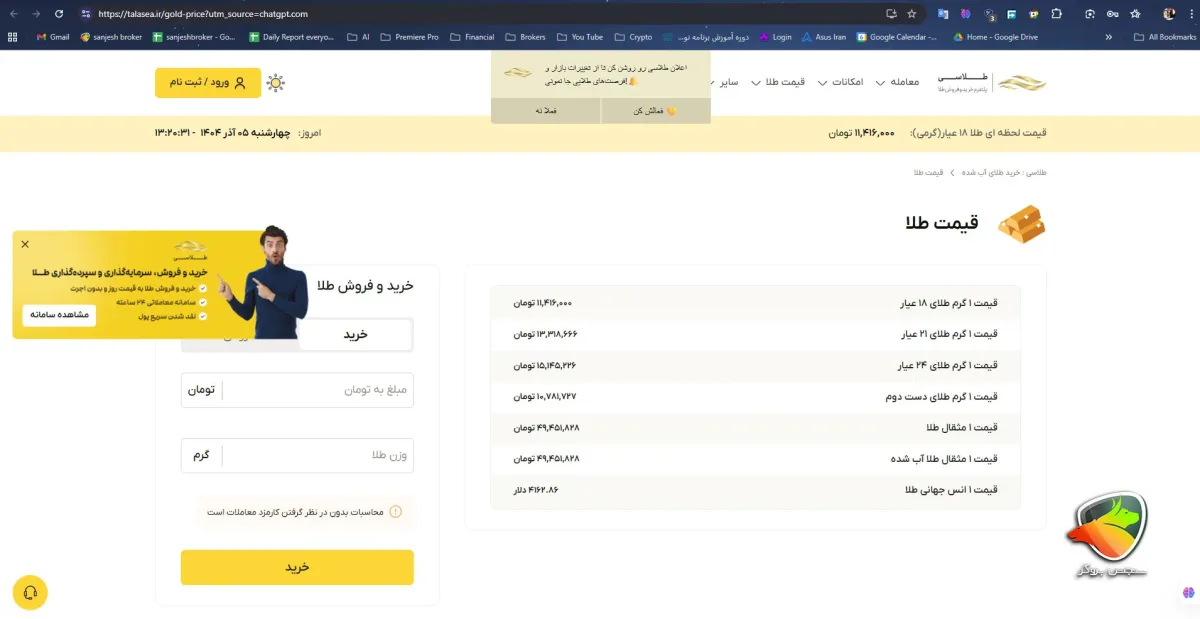
Task: Click the yellow خرید submit button
Action: (x=297, y=567)
